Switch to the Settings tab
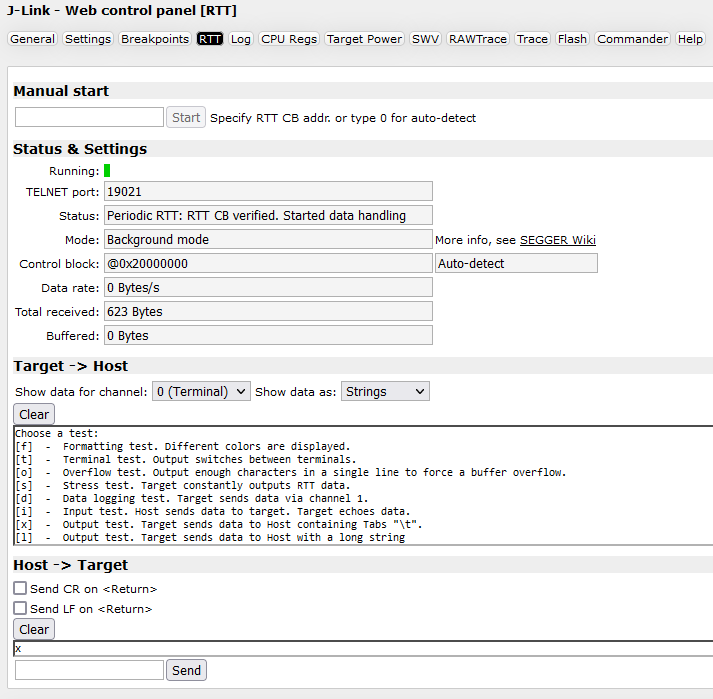 (x=88, y=39)
